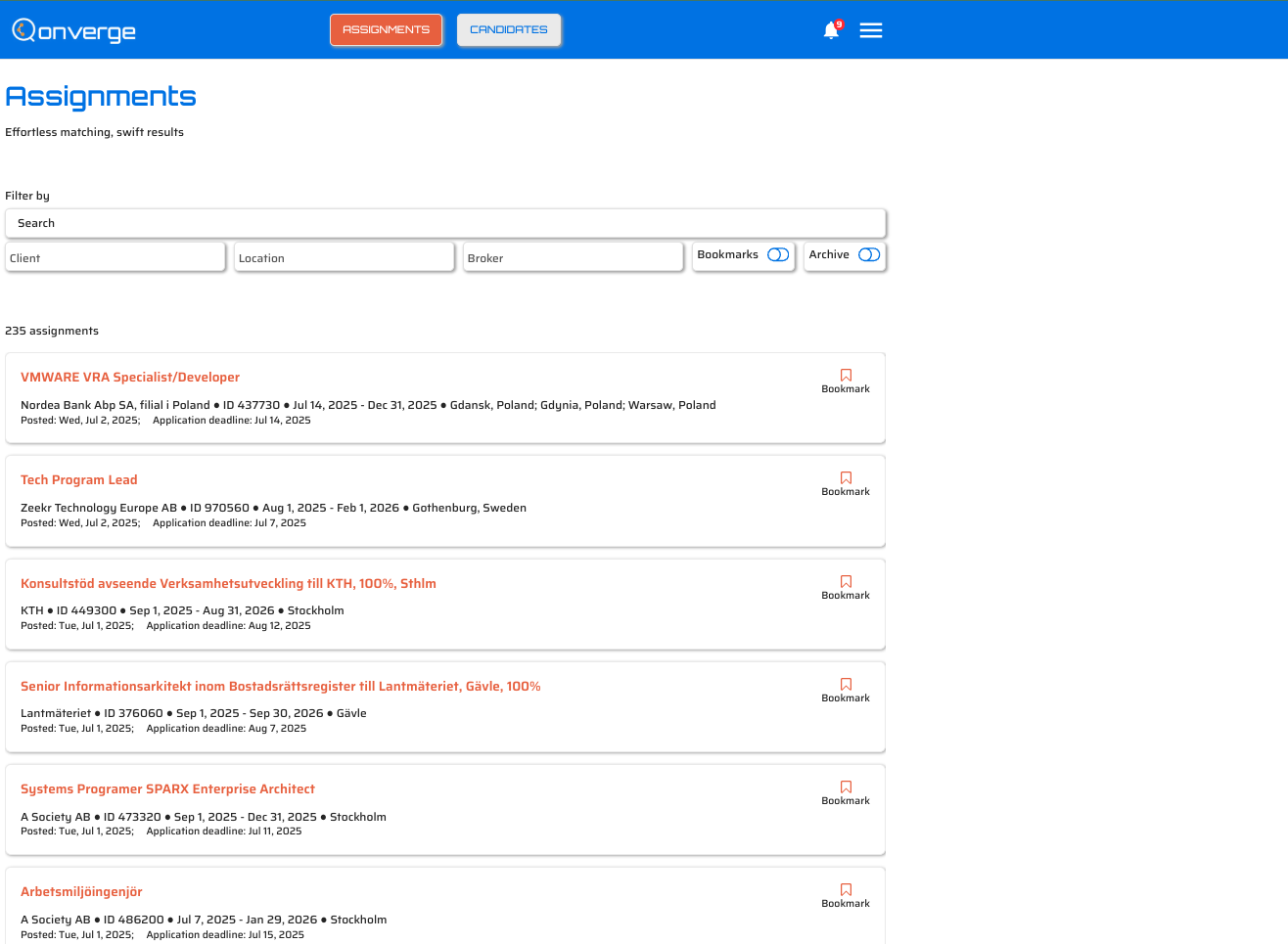Open Systems Programer SPARX Enterprise Architect
Image resolution: width=1288 pixels, height=944 pixels.
pos(167,788)
